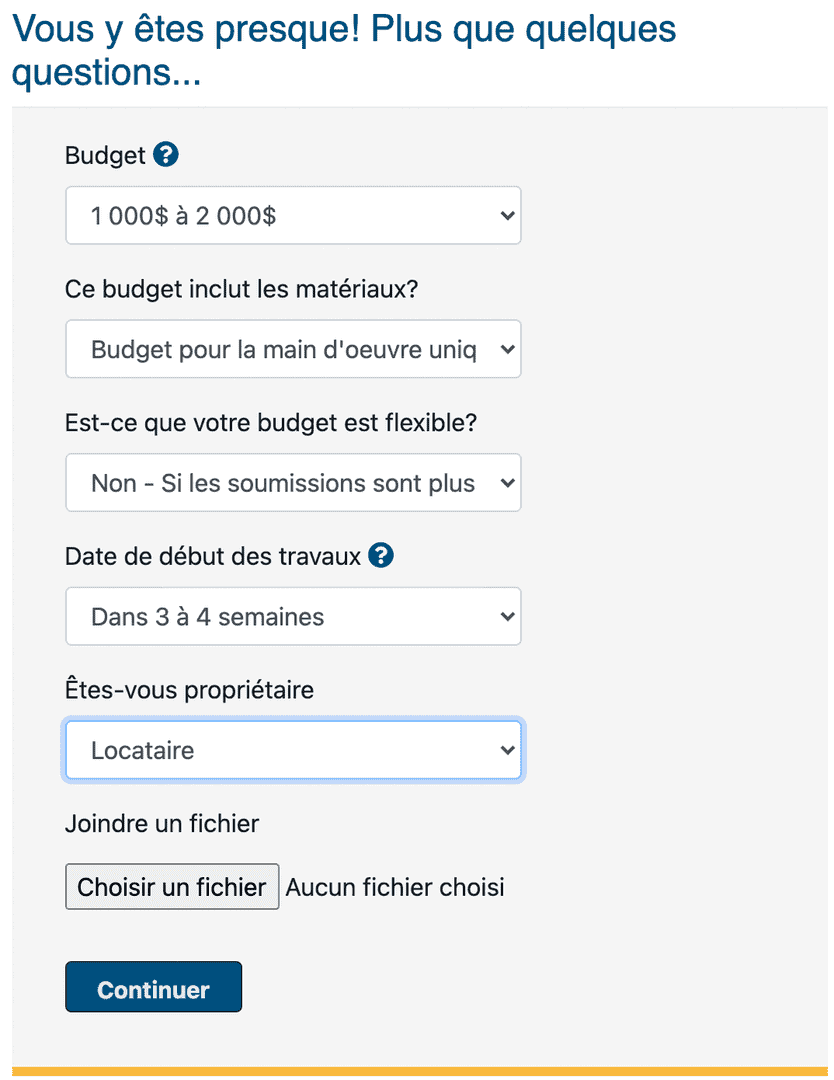
Task: Open the Date de début des travaux dropdown
Action: point(293,616)
